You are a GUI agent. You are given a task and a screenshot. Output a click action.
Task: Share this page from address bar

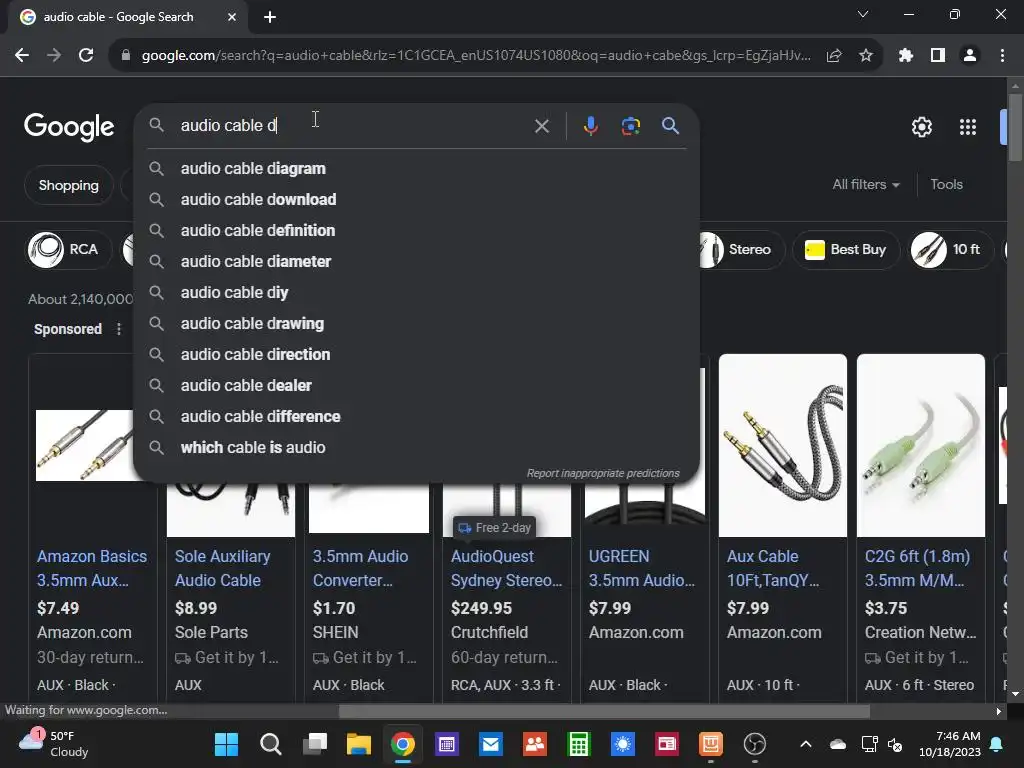[x=834, y=56]
